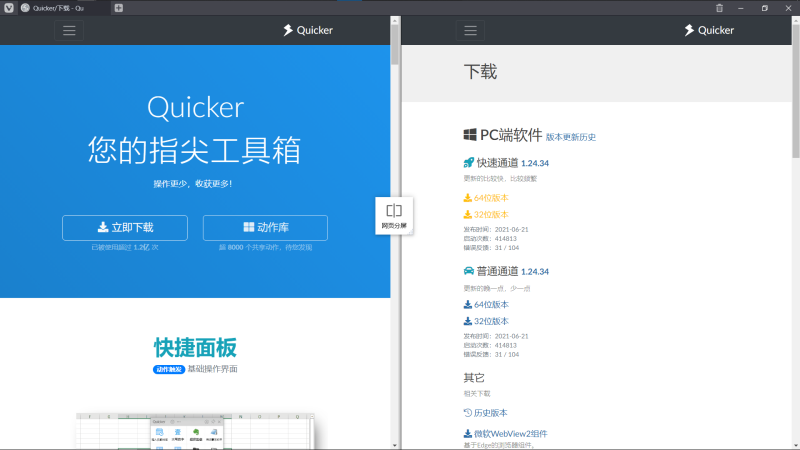Click the right page scrollbar thumb
Screen dimensions: 800x450
796,91
